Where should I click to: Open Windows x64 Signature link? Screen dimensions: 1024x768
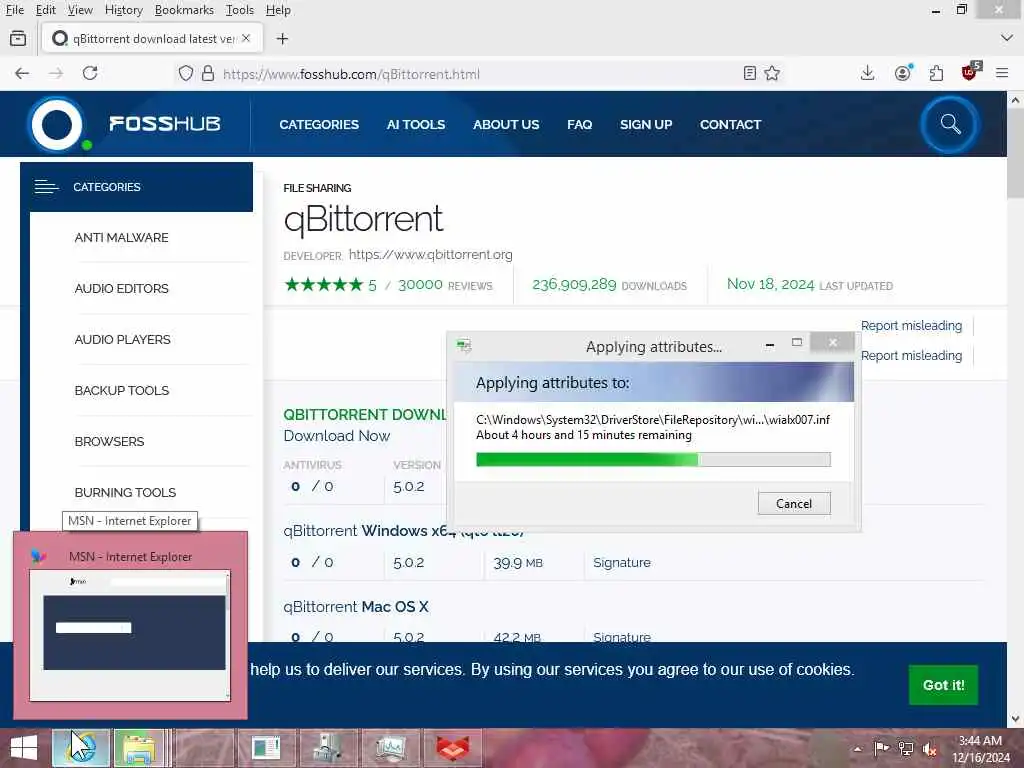tap(622, 562)
